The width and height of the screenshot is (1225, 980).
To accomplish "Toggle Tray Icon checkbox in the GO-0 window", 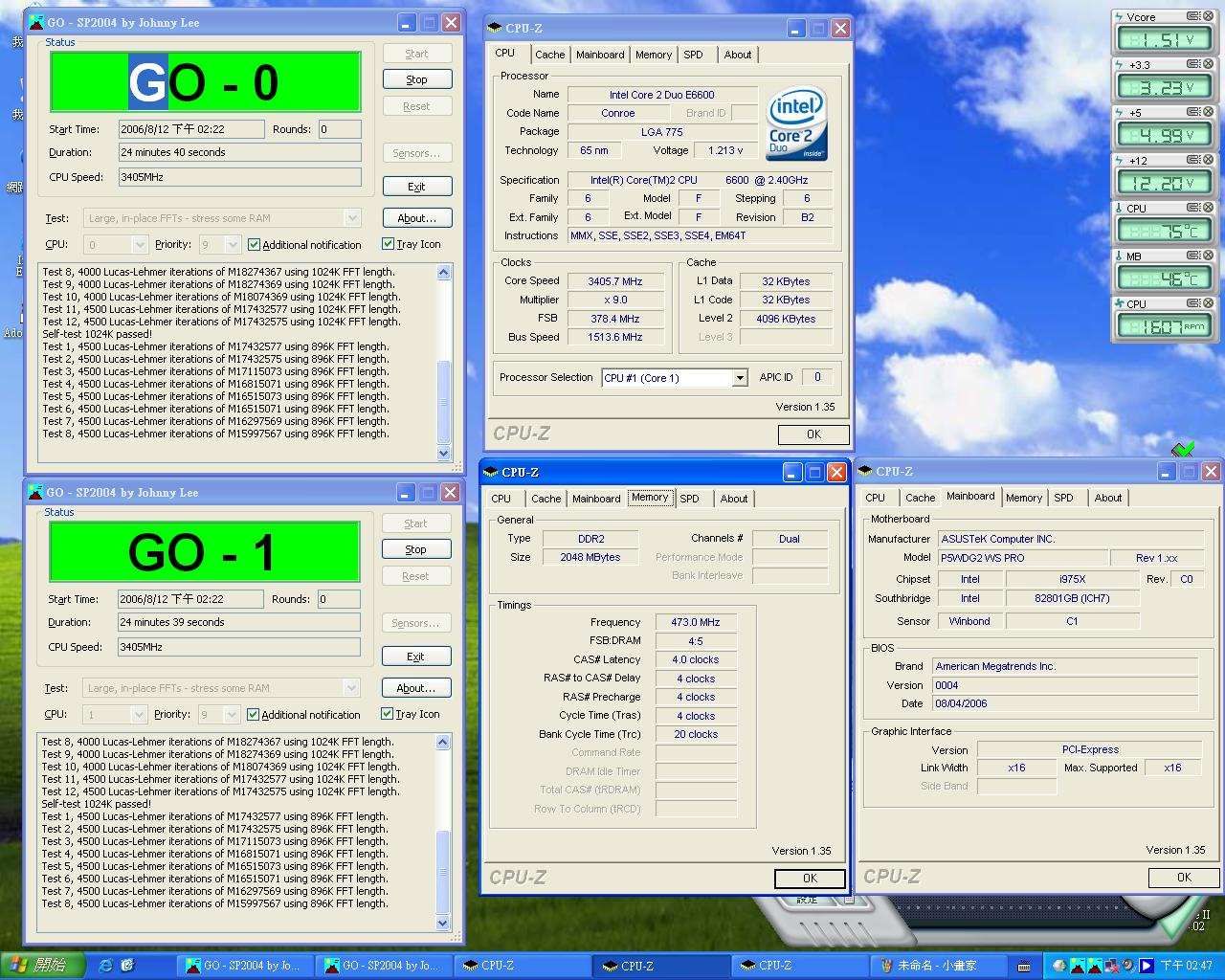I will (388, 244).
